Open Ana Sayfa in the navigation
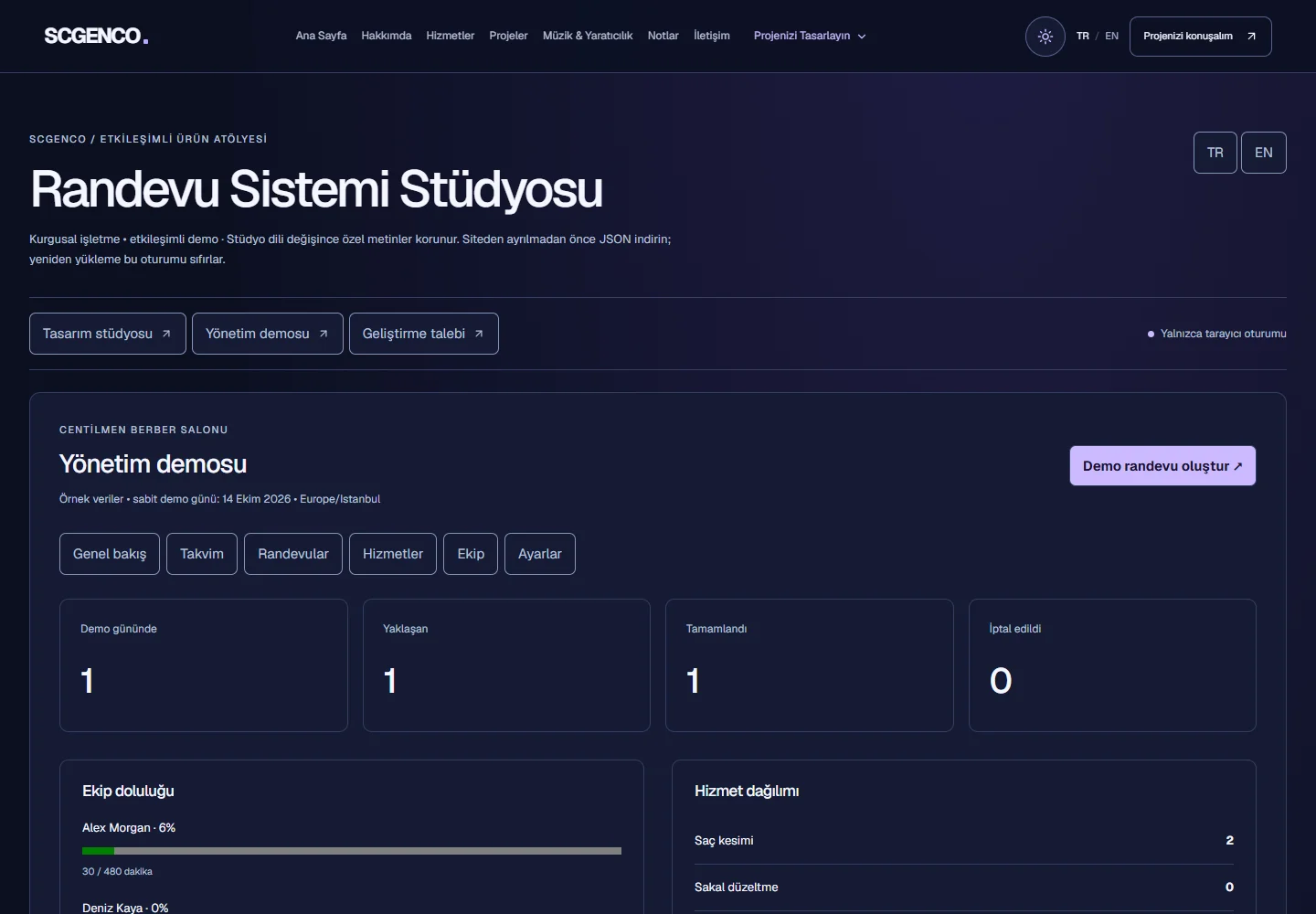Screen dimensions: 1316x914 point(321,36)
